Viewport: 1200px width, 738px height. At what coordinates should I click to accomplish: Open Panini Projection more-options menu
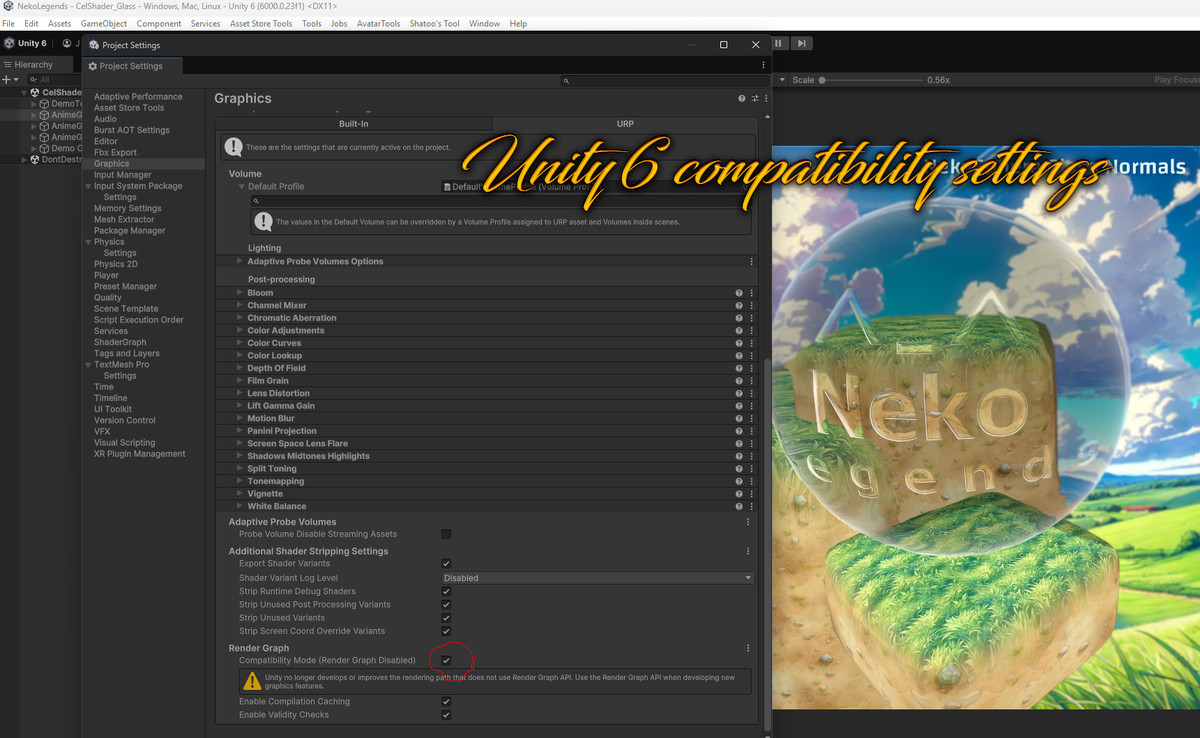(751, 431)
